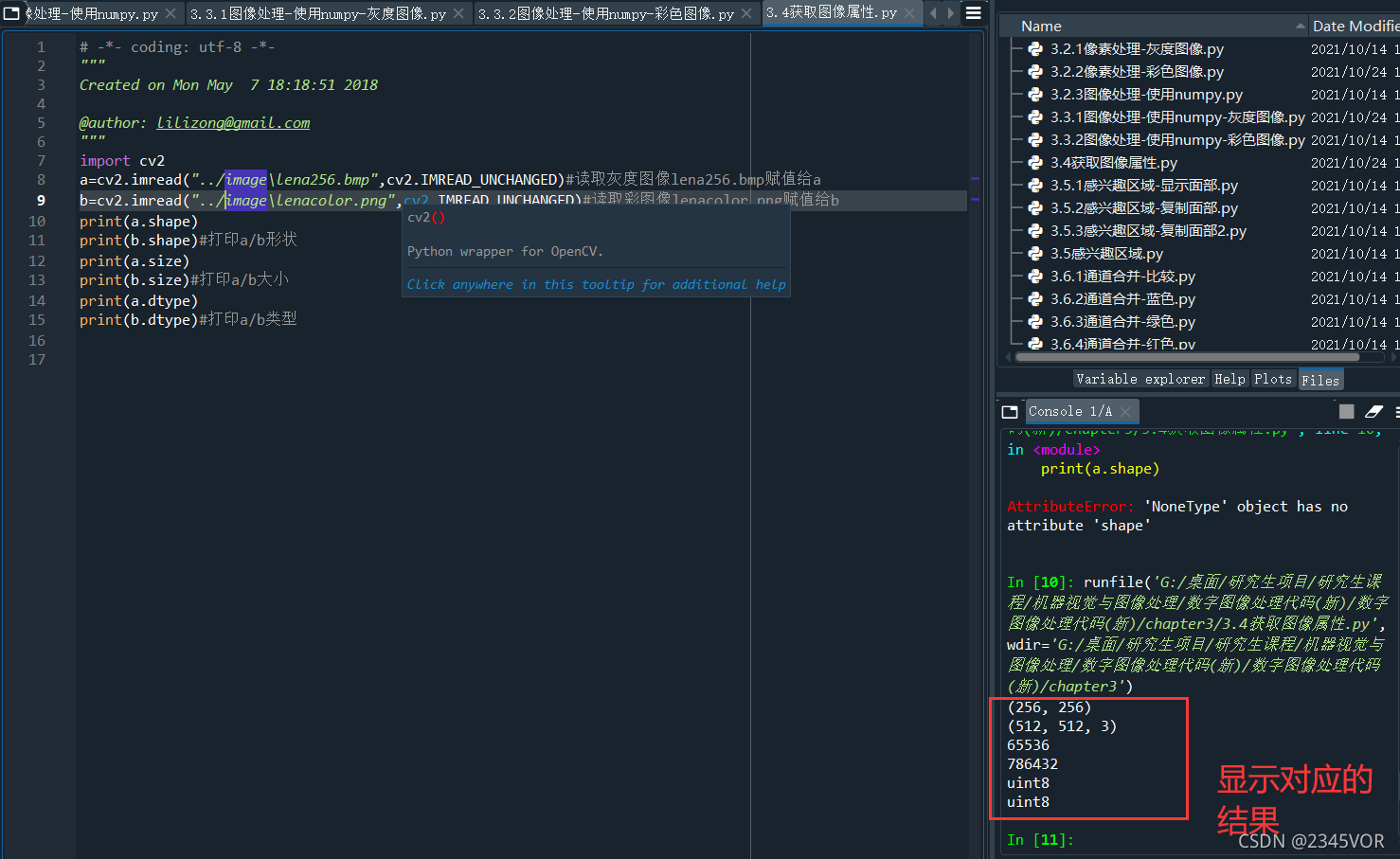The width and height of the screenshot is (1400, 859).
Task: Click the Lilizong@gmail.com email link
Action: click(x=233, y=122)
